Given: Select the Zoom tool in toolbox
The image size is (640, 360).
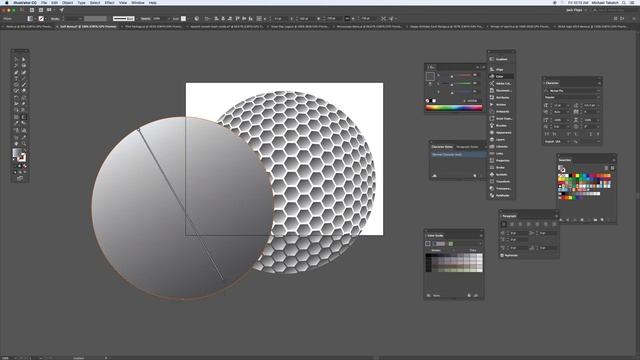Looking at the screenshot, I should pyautogui.click(x=24, y=143).
